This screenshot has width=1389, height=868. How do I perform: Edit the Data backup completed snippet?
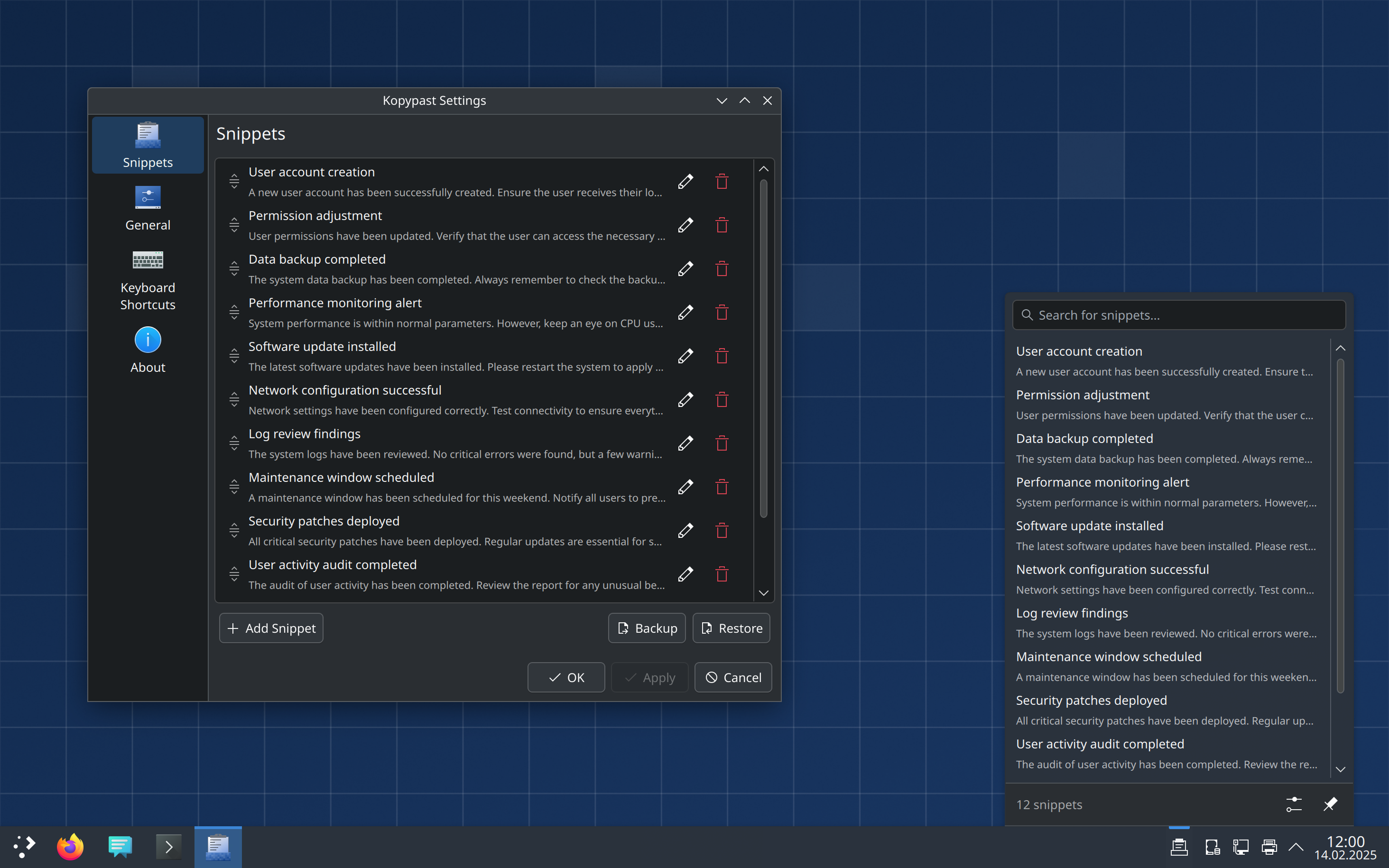coord(685,268)
